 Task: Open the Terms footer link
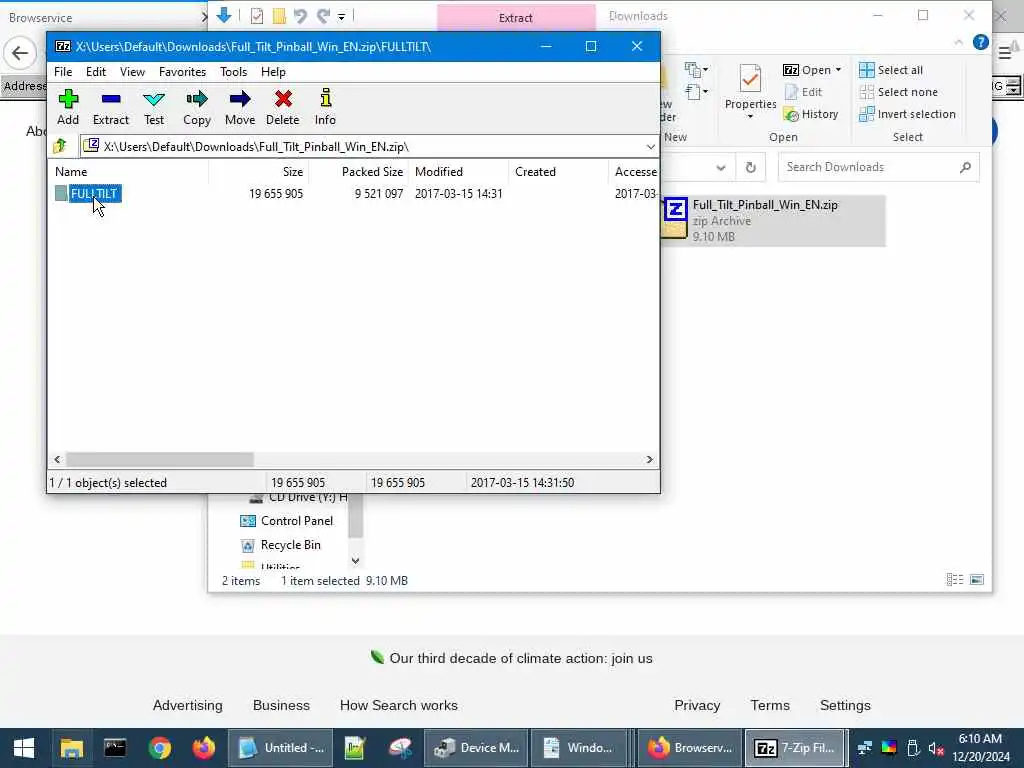click(x=770, y=705)
